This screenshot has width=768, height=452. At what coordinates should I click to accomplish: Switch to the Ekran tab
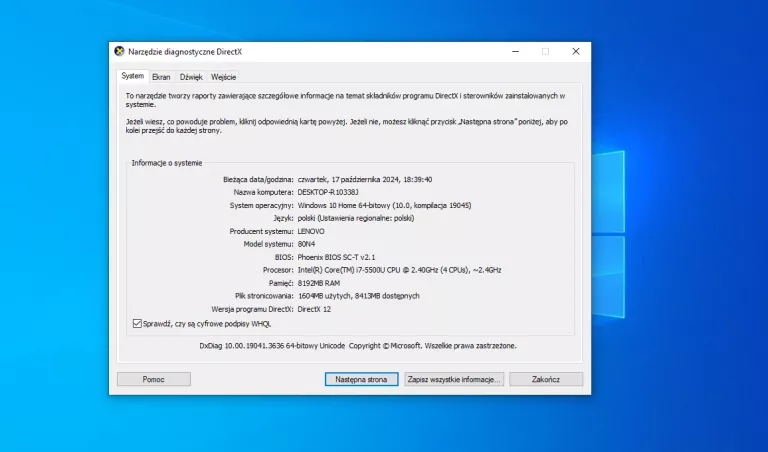pos(161,77)
